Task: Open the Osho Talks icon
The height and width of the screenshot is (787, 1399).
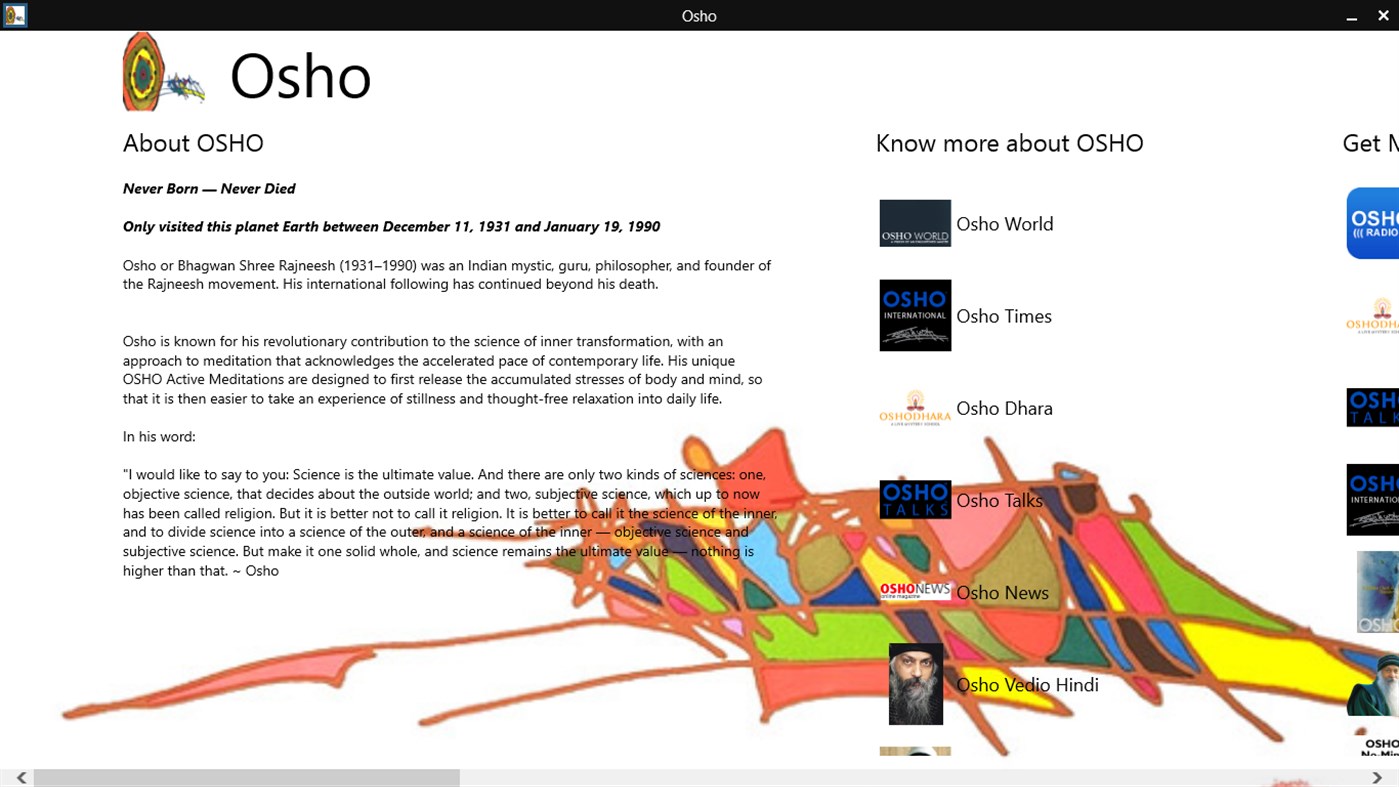Action: coord(914,499)
